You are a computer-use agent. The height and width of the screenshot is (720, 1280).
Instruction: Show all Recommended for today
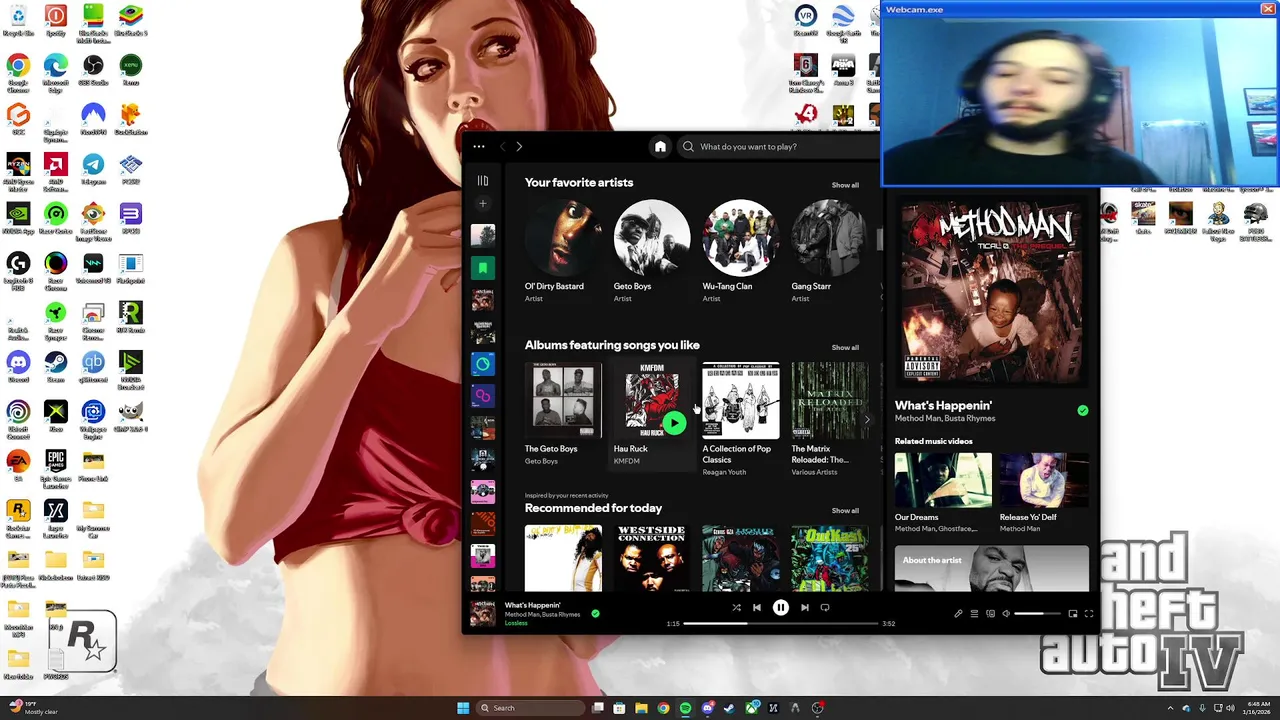[x=845, y=510]
